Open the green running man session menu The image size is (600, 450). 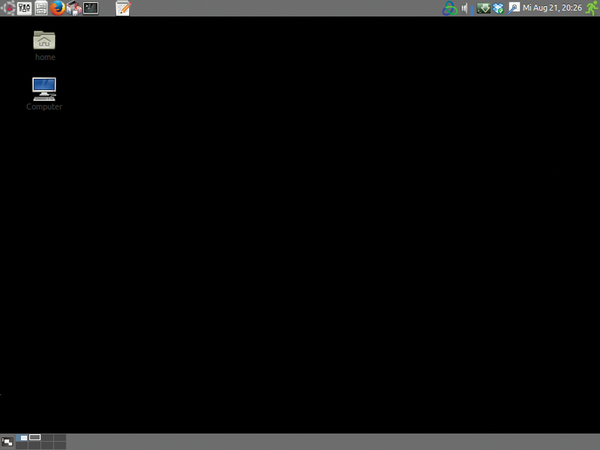[x=592, y=8]
